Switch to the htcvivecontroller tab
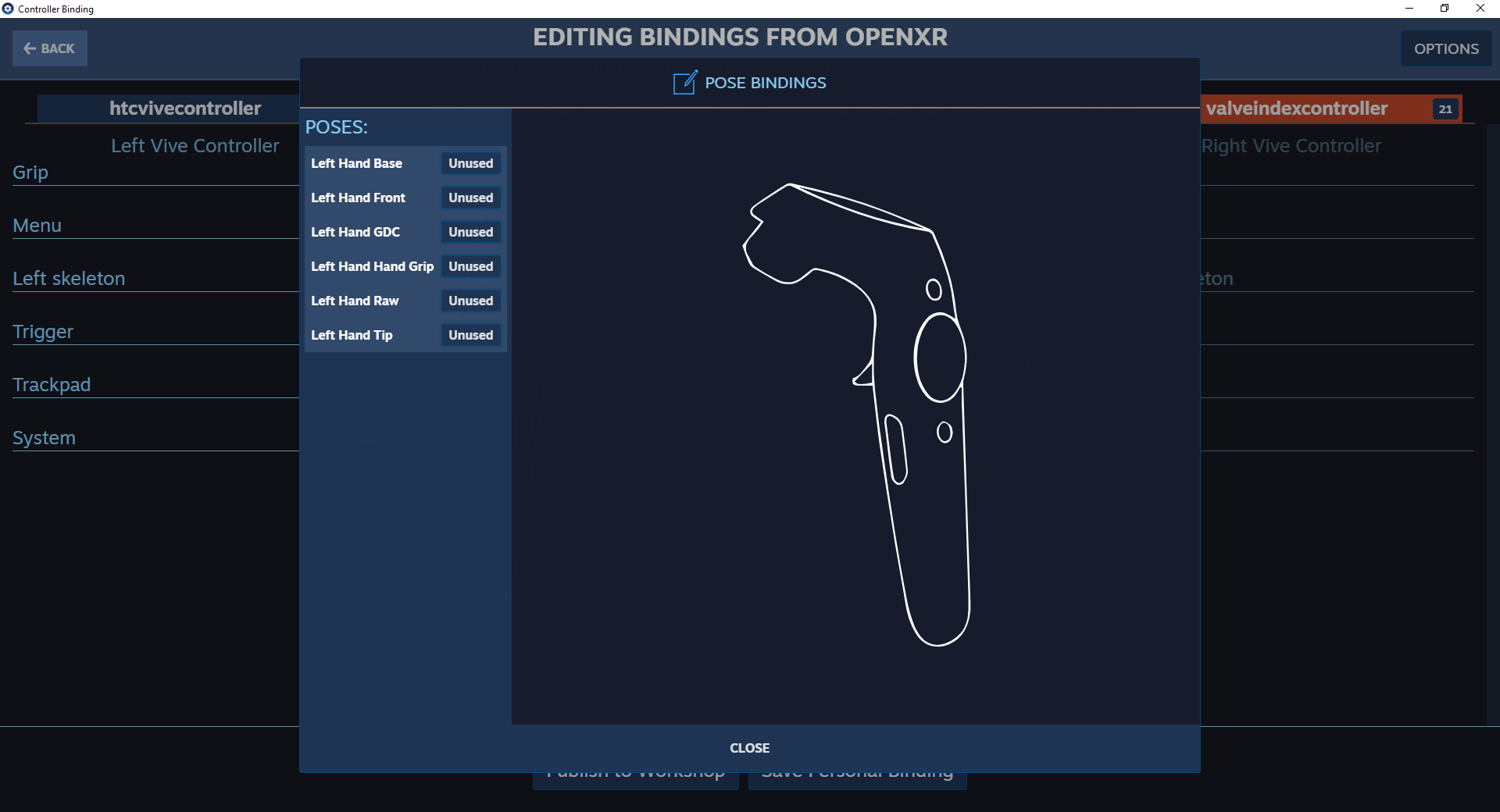 (169, 109)
